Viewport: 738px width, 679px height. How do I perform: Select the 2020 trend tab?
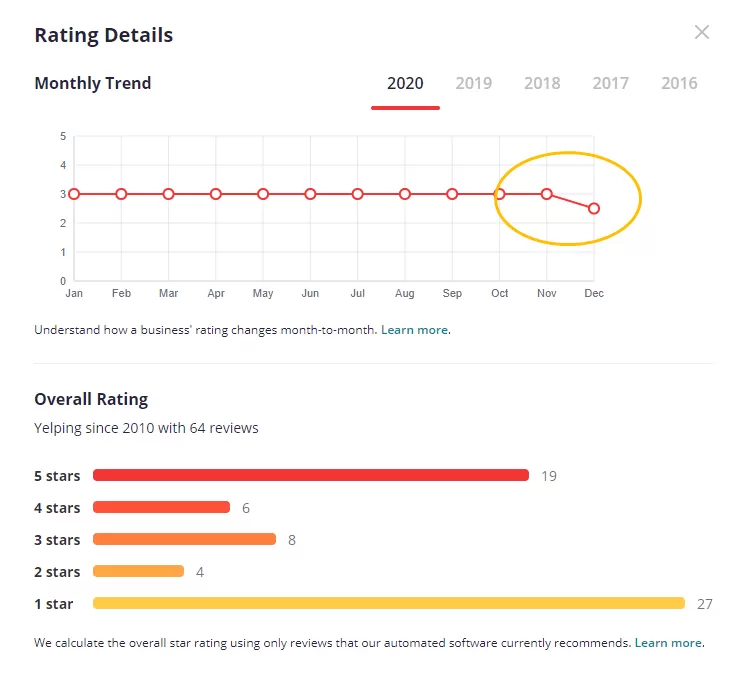(x=405, y=83)
